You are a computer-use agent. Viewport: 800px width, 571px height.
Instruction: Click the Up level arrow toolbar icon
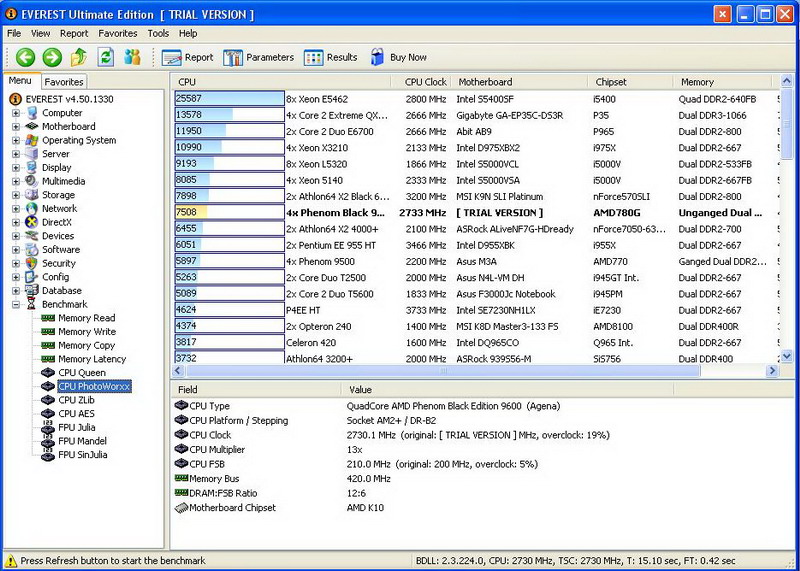(79, 57)
